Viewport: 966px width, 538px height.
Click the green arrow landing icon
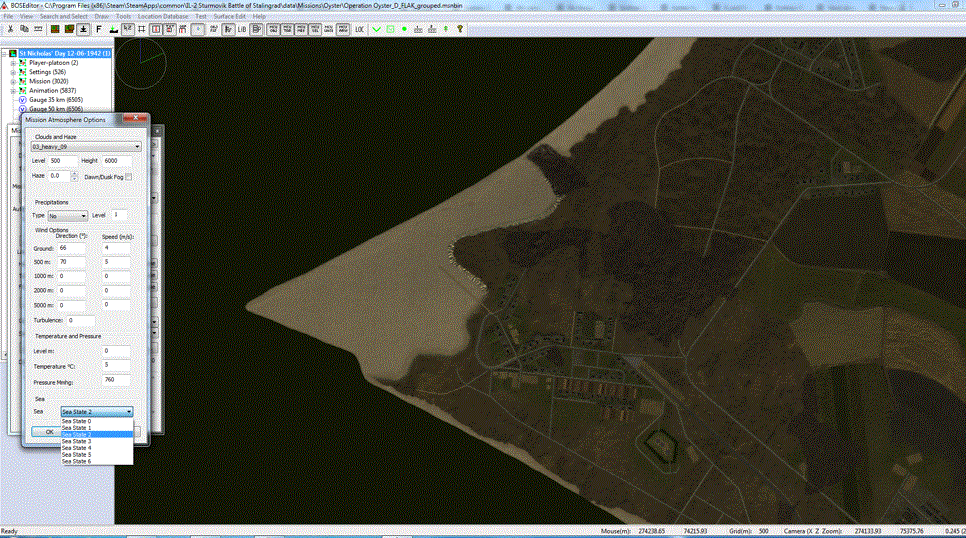click(113, 29)
